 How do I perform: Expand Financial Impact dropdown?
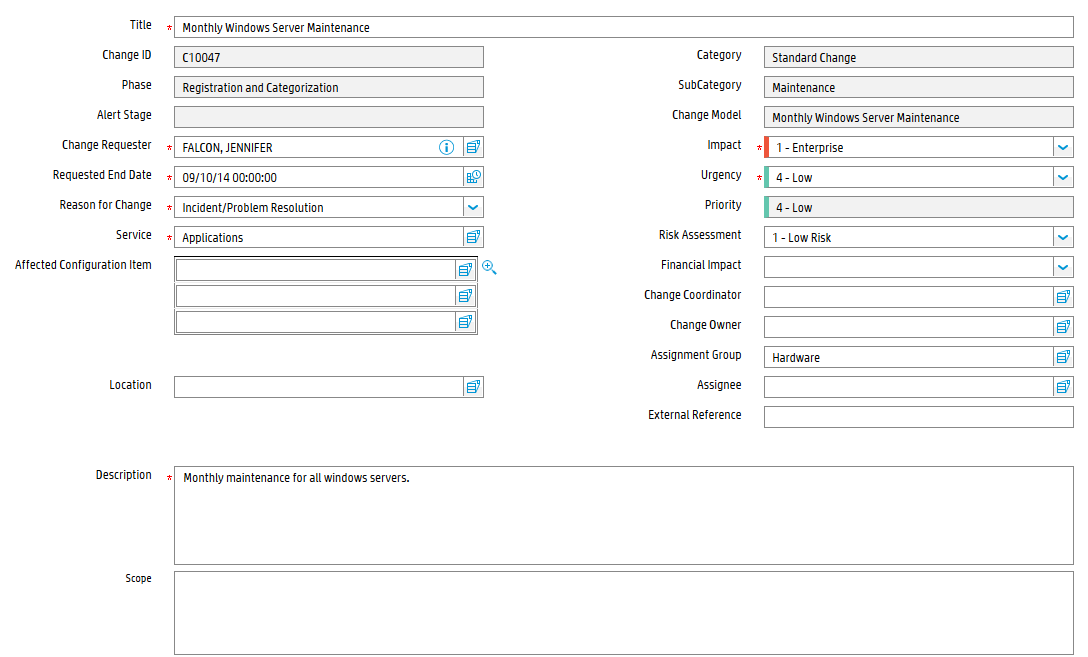click(1063, 266)
